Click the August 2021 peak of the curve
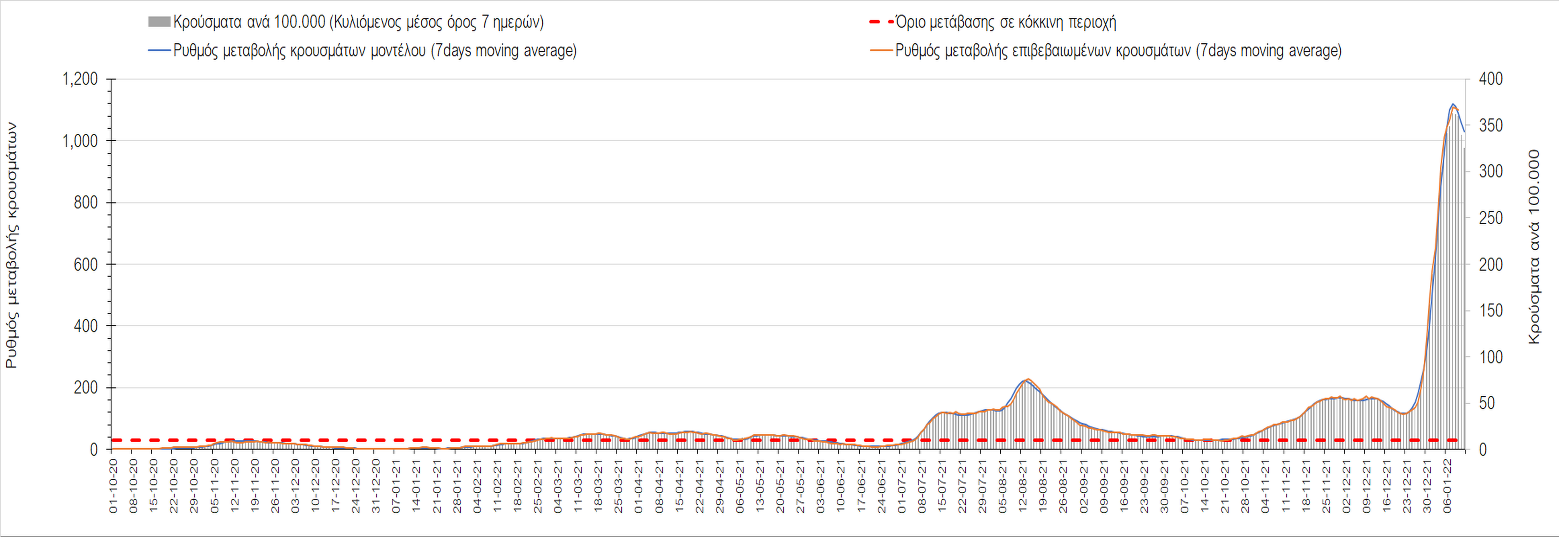 (x=1027, y=379)
